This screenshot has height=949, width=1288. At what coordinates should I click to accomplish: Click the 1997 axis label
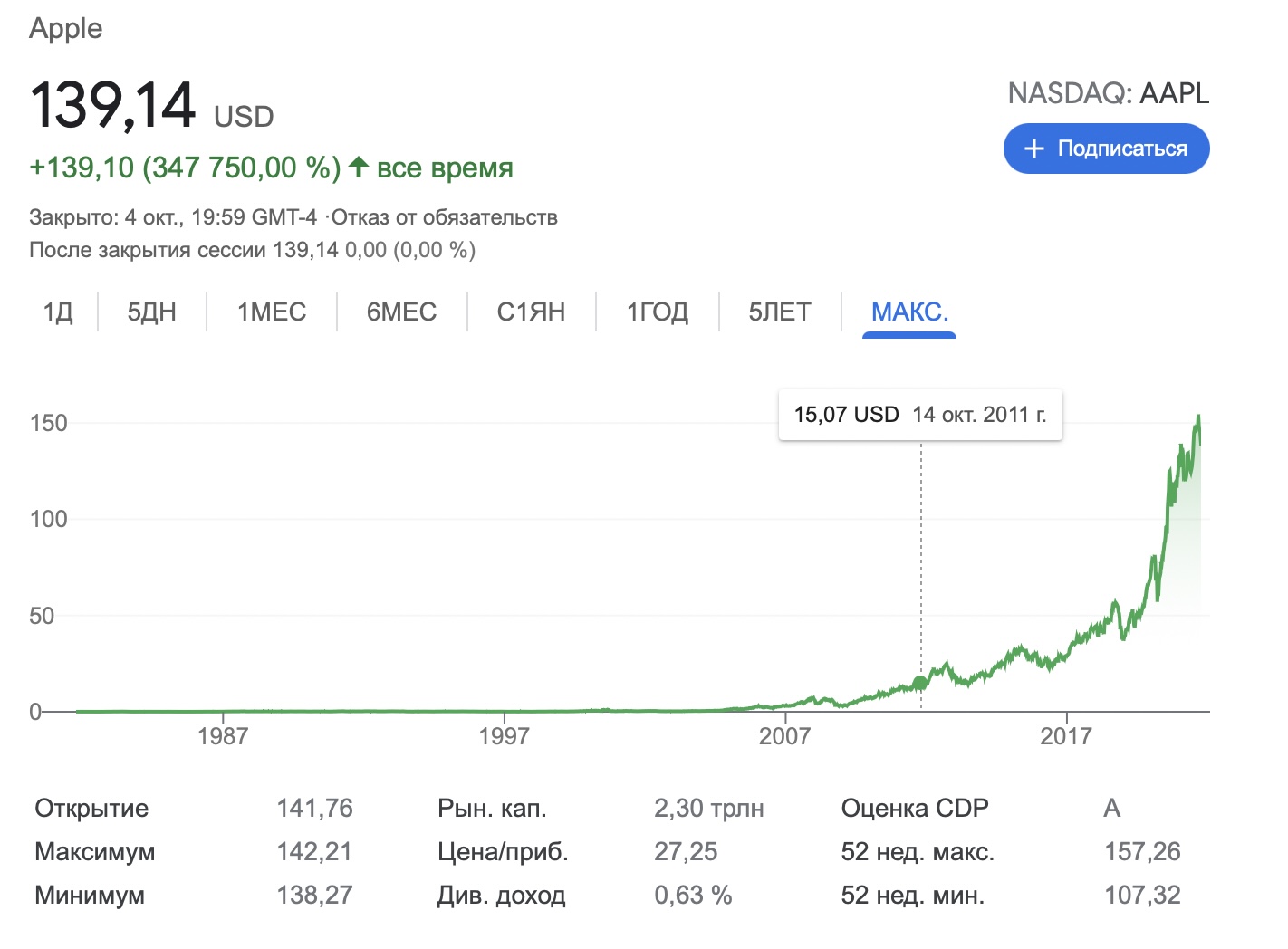504,735
